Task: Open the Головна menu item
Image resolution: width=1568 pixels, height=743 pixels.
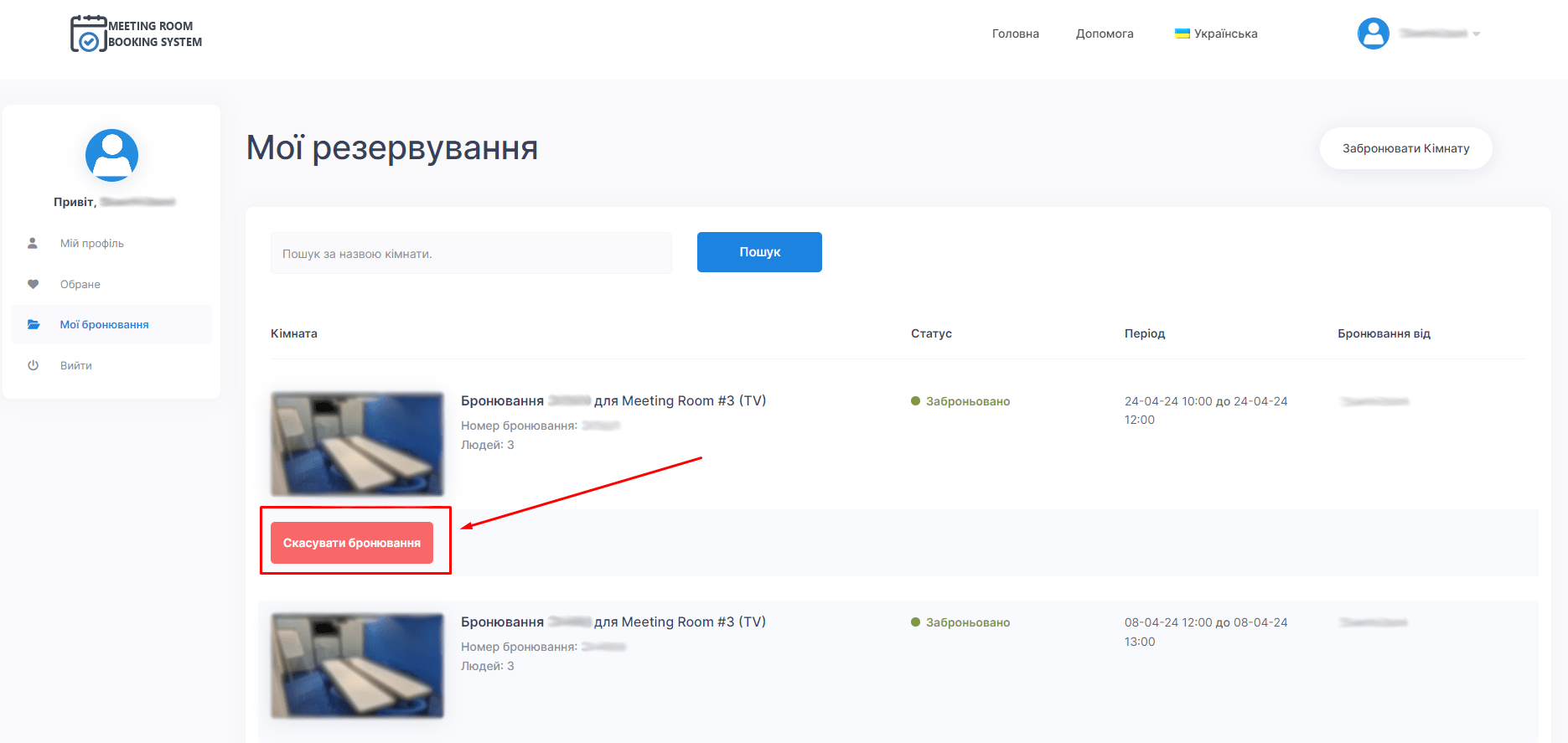Action: [1015, 34]
